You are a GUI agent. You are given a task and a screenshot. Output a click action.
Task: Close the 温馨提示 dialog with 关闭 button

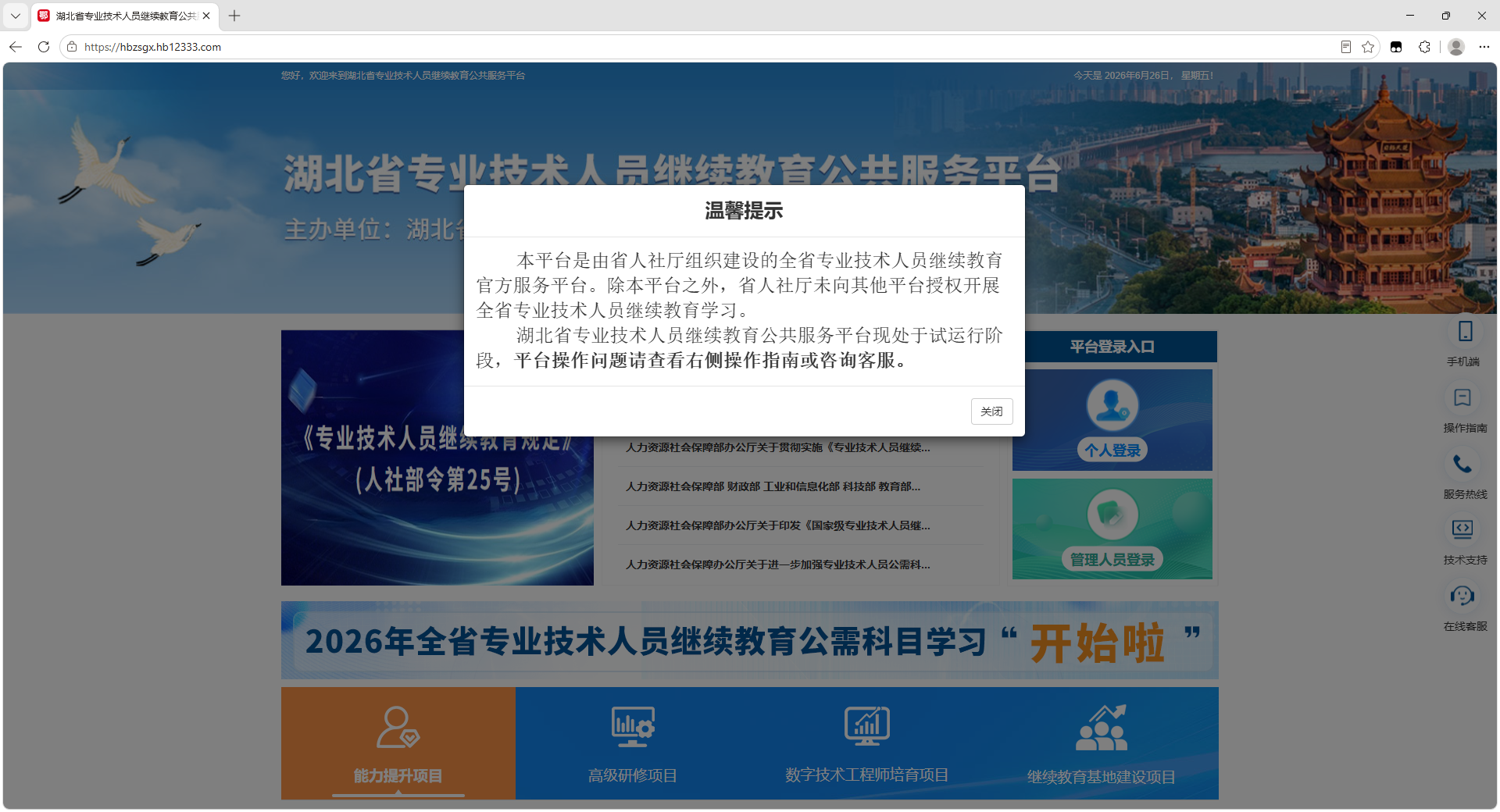pos(991,411)
